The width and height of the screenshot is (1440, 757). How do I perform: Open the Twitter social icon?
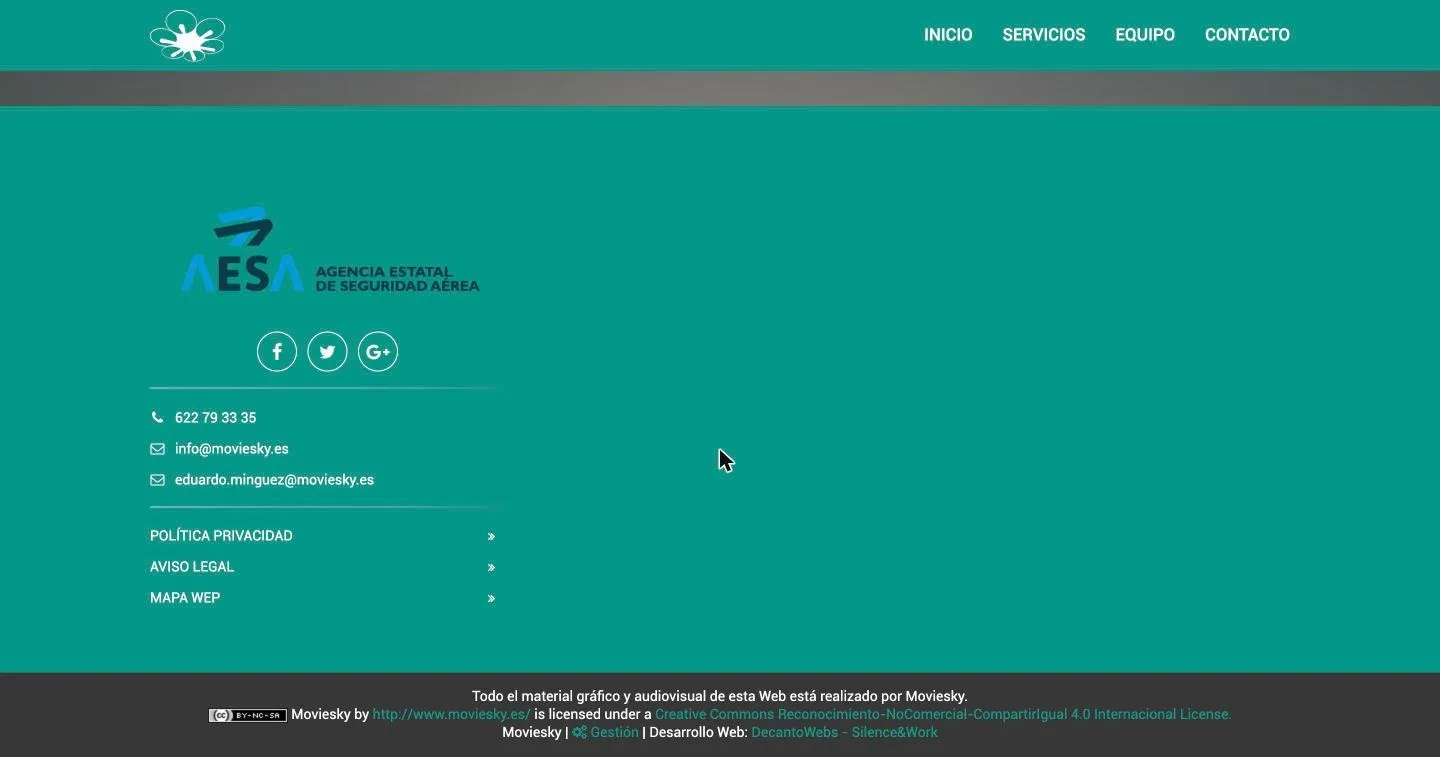click(x=327, y=351)
